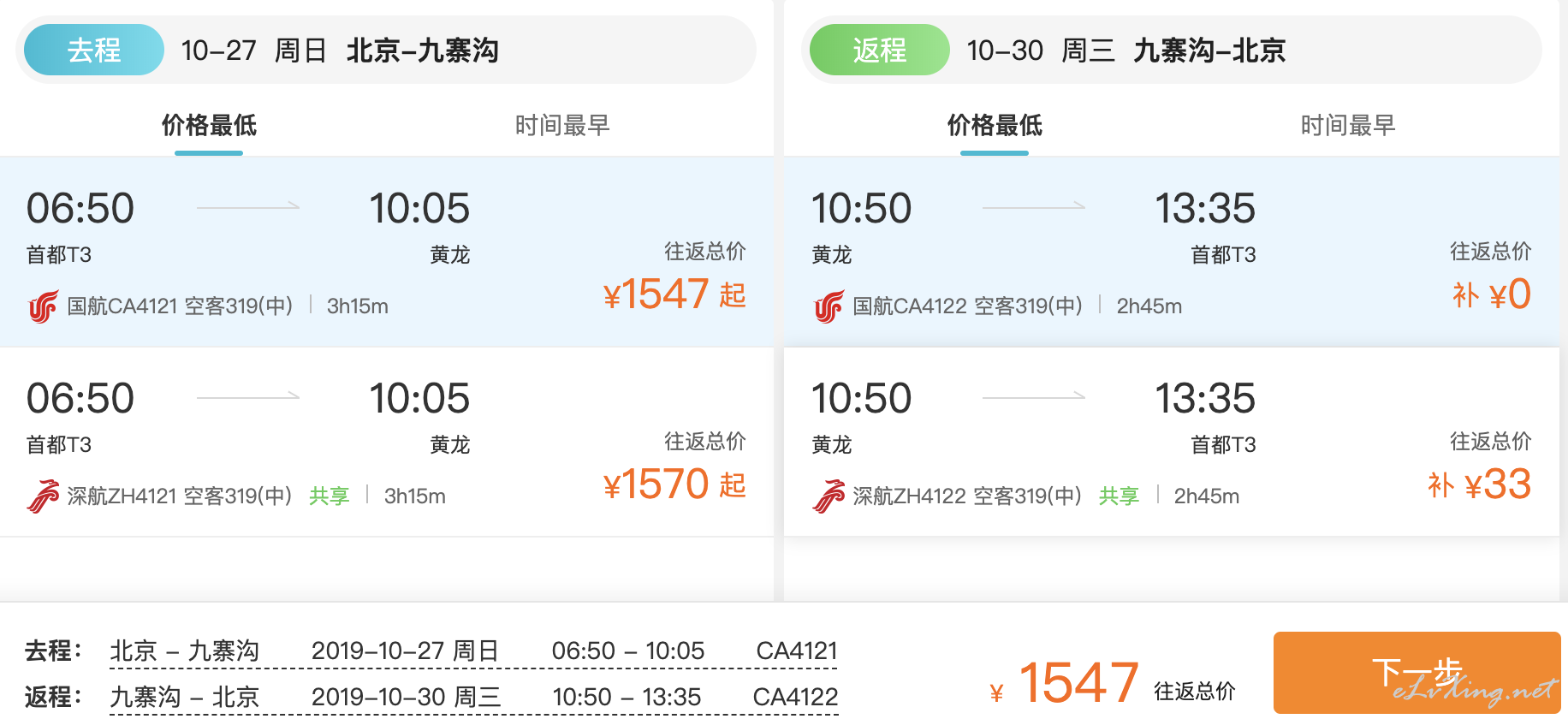Click the Air China logo for CA4121
This screenshot has height=719, width=1568.
pyautogui.click(x=43, y=306)
